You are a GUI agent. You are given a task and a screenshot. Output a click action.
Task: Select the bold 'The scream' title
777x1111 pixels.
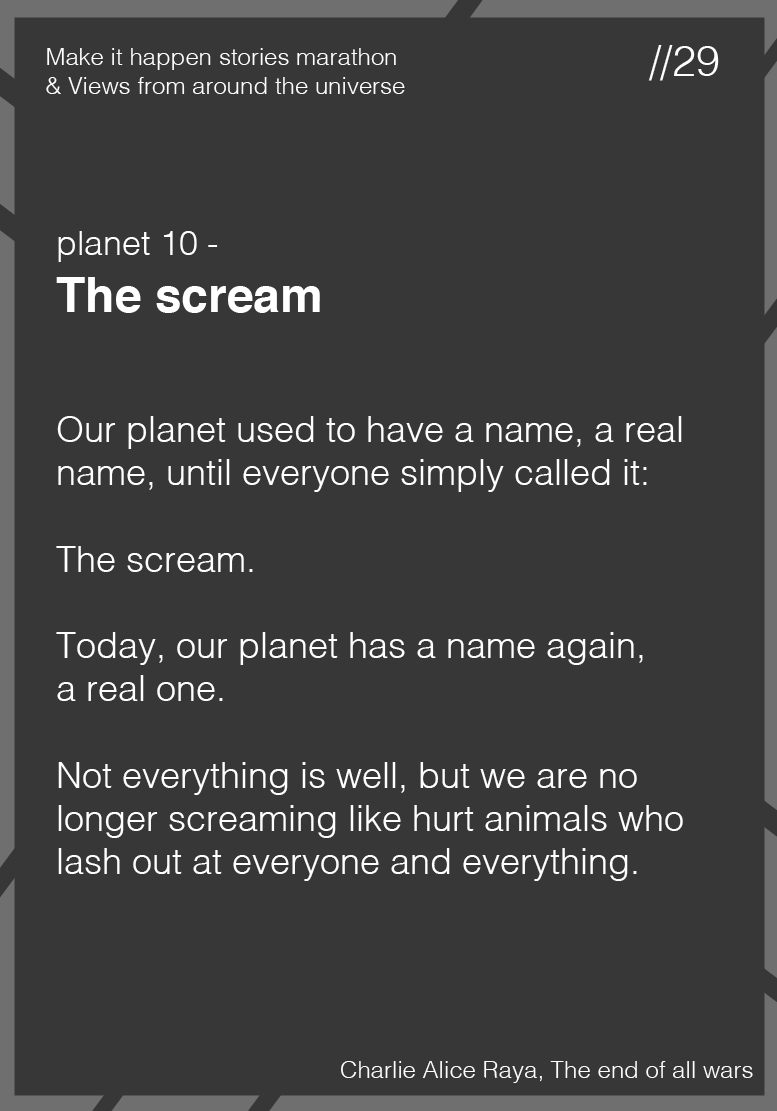click(x=188, y=295)
